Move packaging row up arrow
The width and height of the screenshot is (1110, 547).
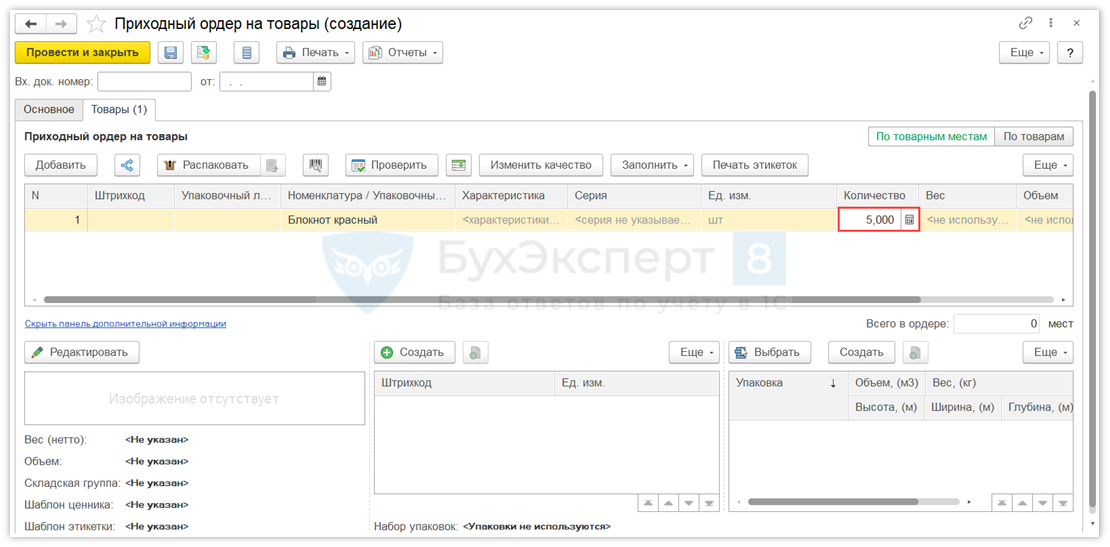coord(1021,503)
